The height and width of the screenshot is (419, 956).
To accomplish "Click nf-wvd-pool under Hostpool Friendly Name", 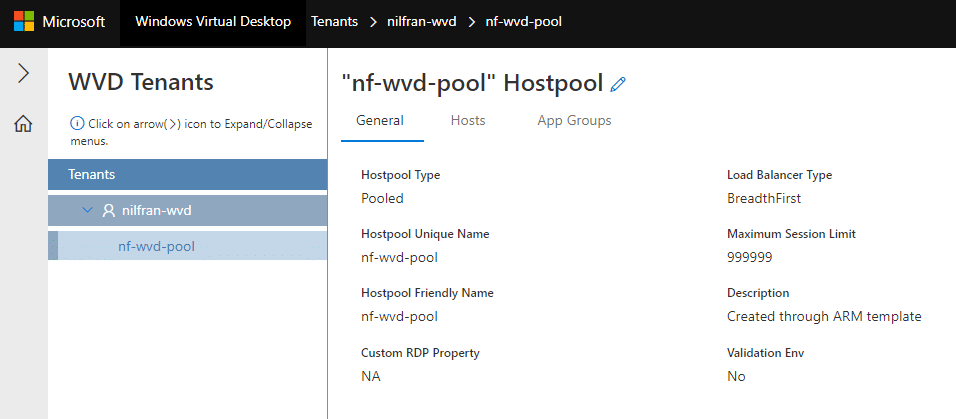I will [399, 317].
